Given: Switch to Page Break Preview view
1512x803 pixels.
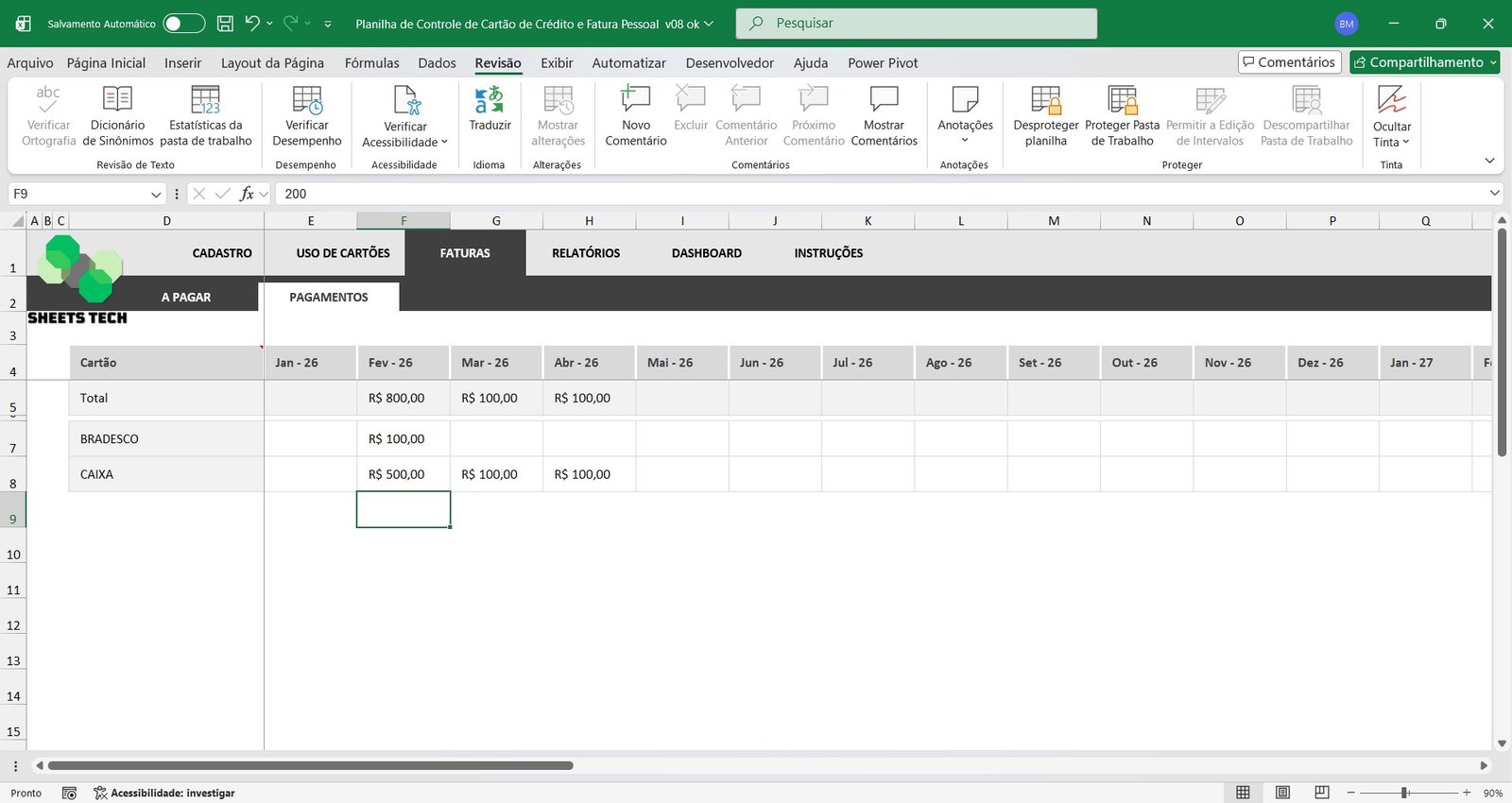Looking at the screenshot, I should click(x=1322, y=793).
